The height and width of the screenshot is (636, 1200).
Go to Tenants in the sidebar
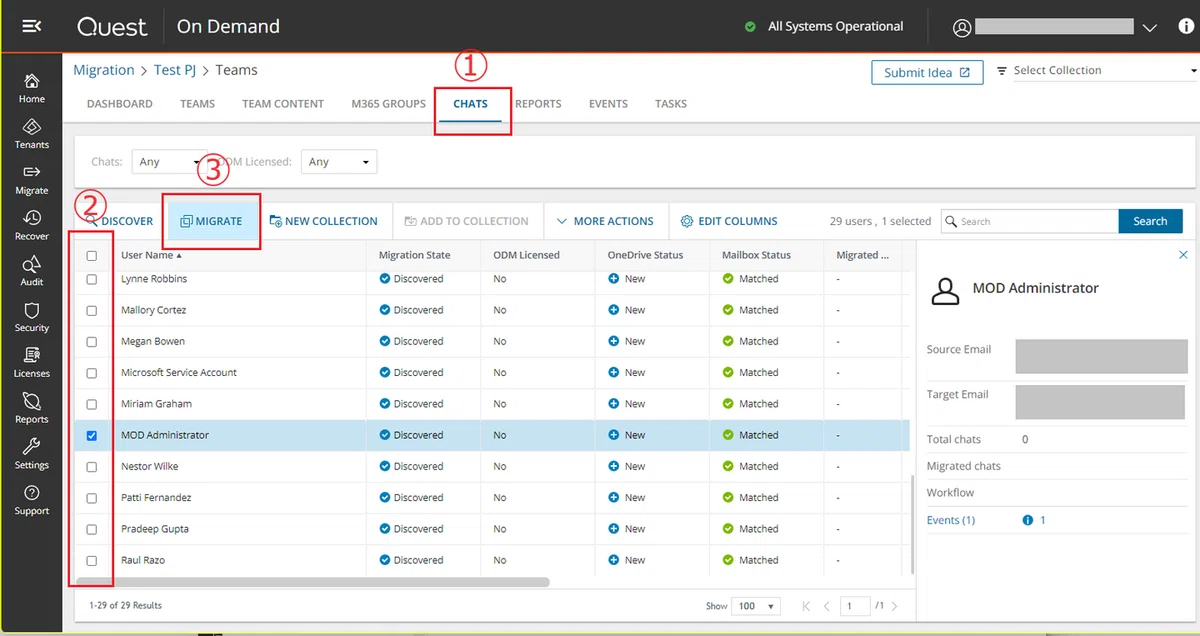click(x=32, y=134)
